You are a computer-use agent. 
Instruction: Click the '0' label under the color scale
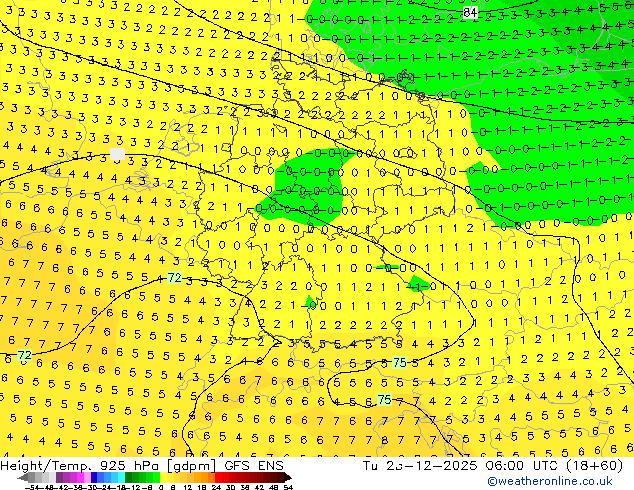tap(161, 487)
